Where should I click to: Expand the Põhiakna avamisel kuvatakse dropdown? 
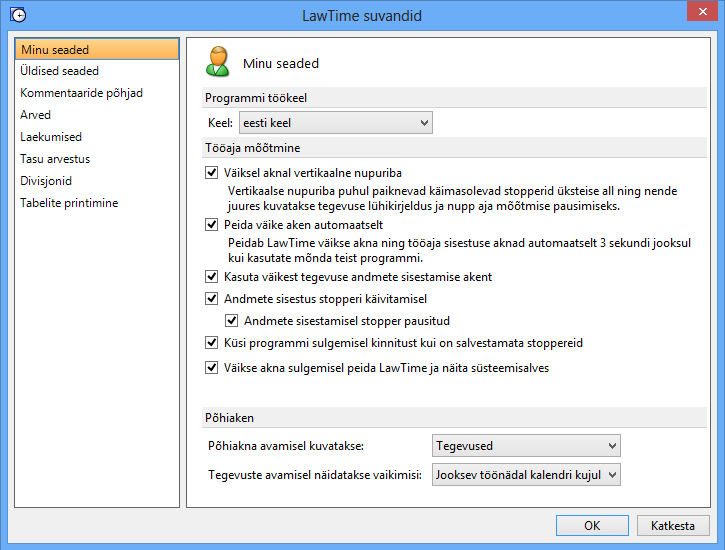tap(526, 446)
